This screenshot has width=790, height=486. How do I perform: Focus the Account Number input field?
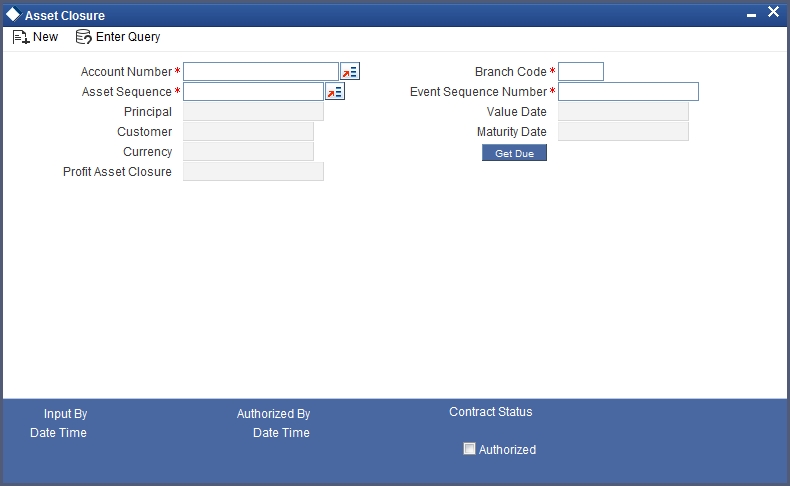click(261, 72)
